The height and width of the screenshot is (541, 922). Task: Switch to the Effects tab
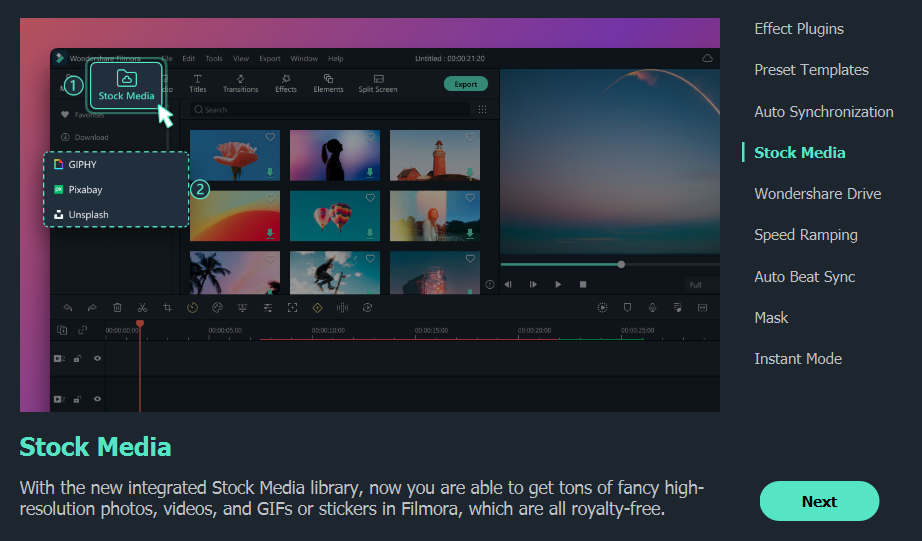(x=286, y=84)
